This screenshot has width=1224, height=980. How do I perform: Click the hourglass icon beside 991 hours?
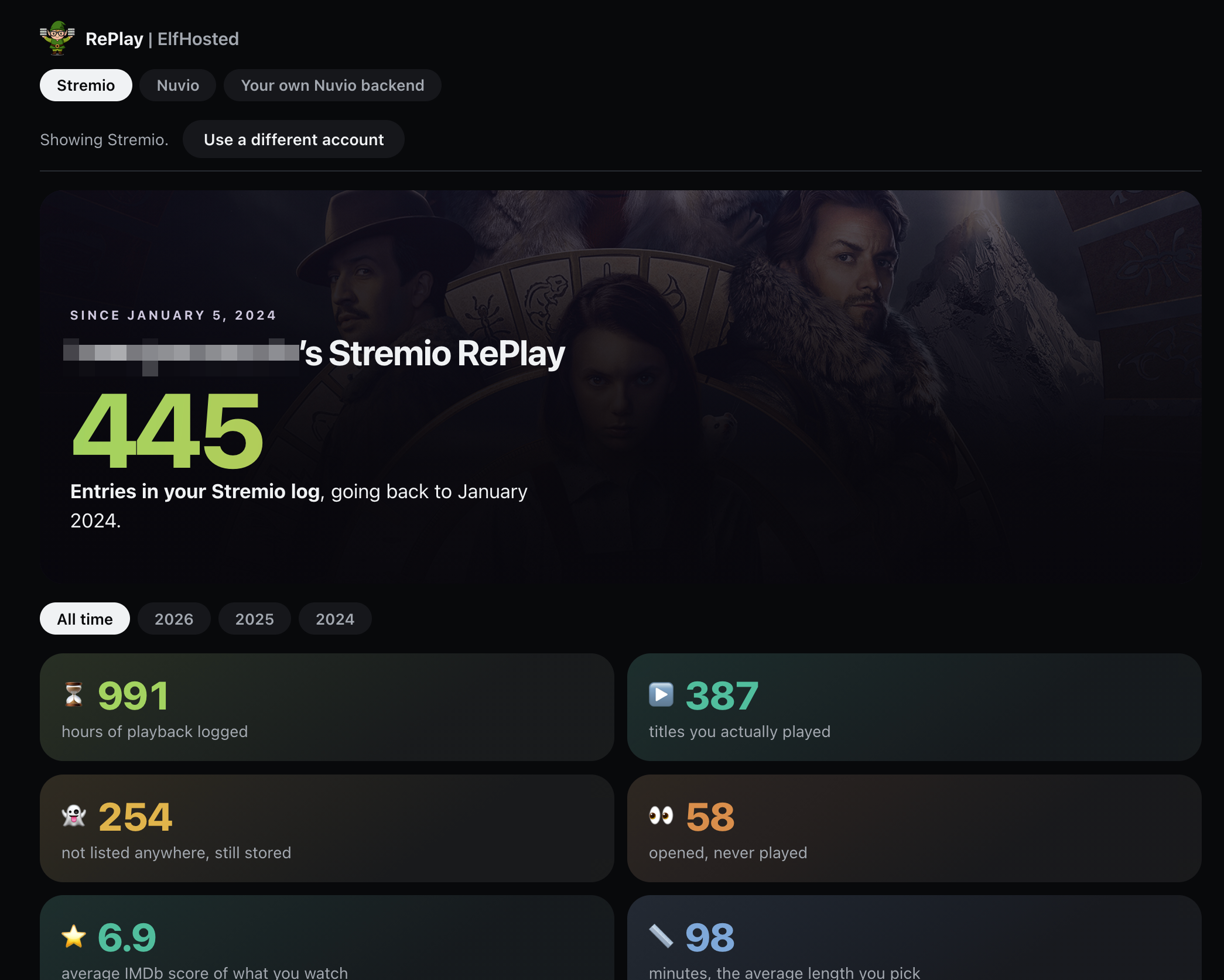(74, 695)
